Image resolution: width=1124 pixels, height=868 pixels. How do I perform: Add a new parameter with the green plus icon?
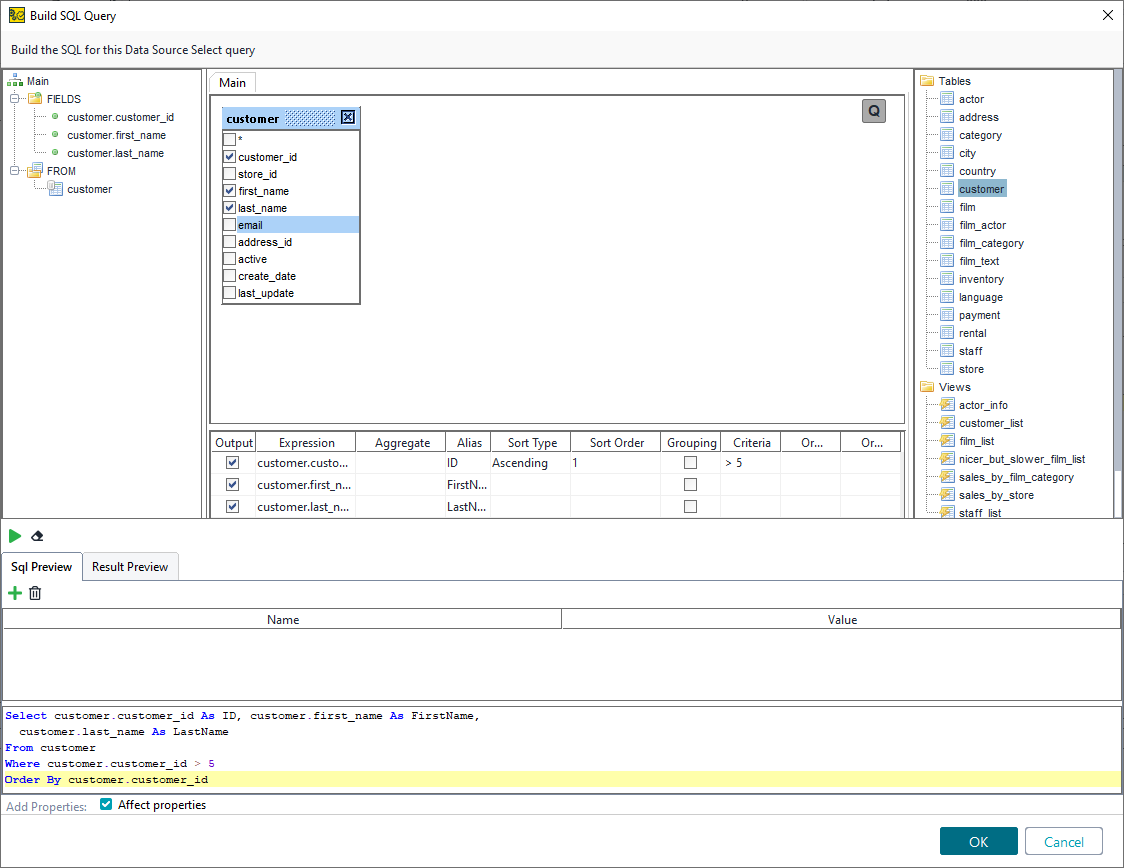point(14,593)
